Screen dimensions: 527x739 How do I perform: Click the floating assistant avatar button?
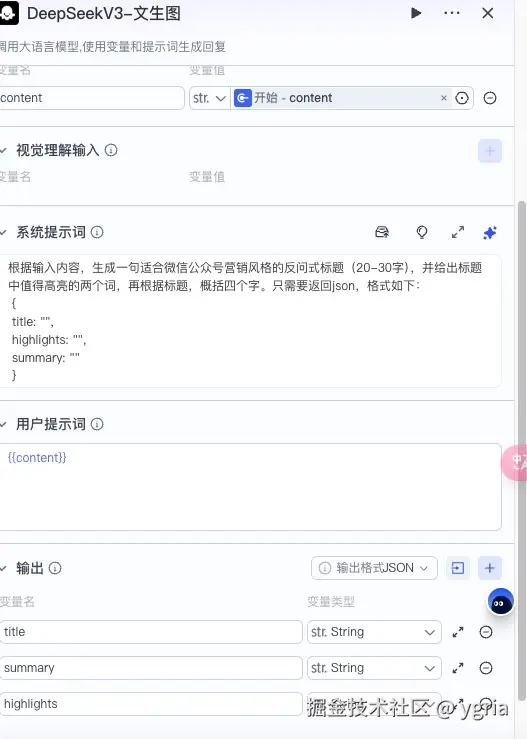click(501, 602)
